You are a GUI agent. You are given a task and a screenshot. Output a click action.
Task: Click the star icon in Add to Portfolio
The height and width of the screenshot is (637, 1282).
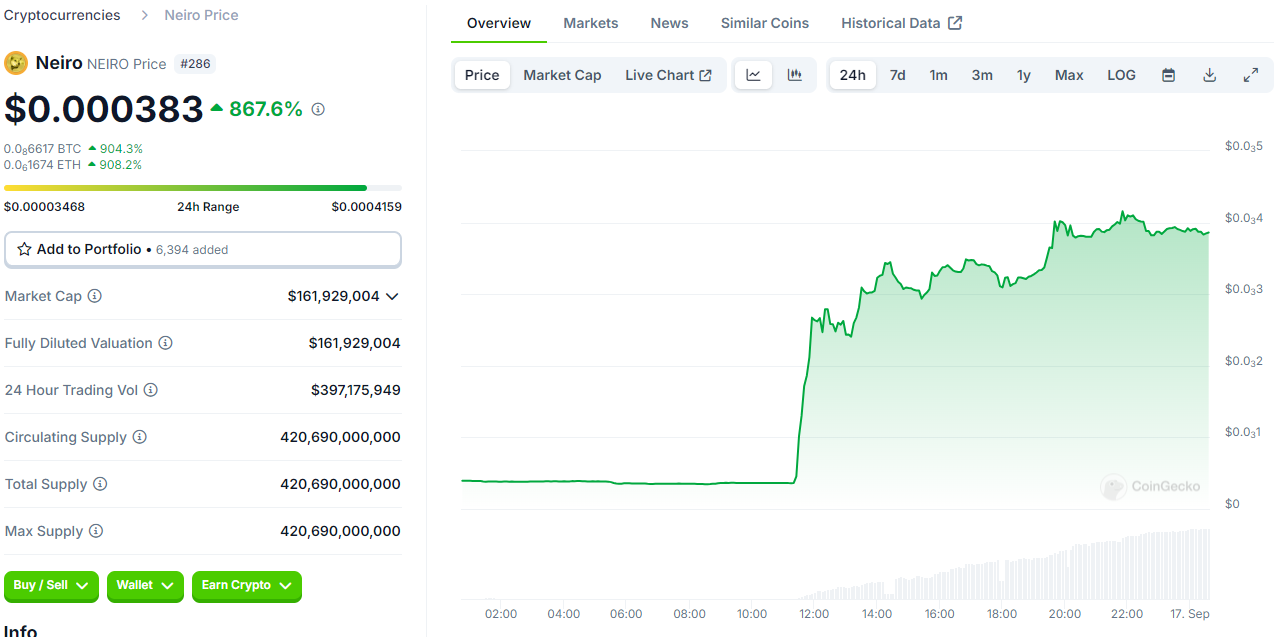(24, 249)
